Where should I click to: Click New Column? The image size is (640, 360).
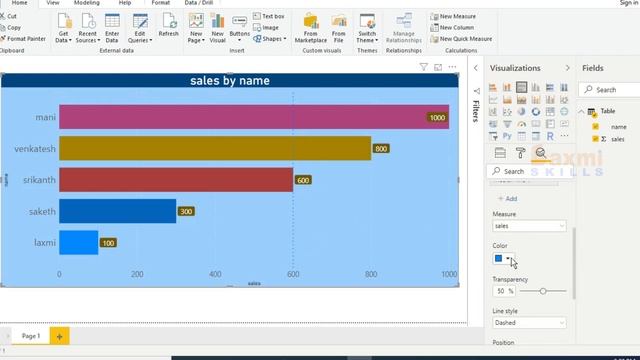pos(452,27)
